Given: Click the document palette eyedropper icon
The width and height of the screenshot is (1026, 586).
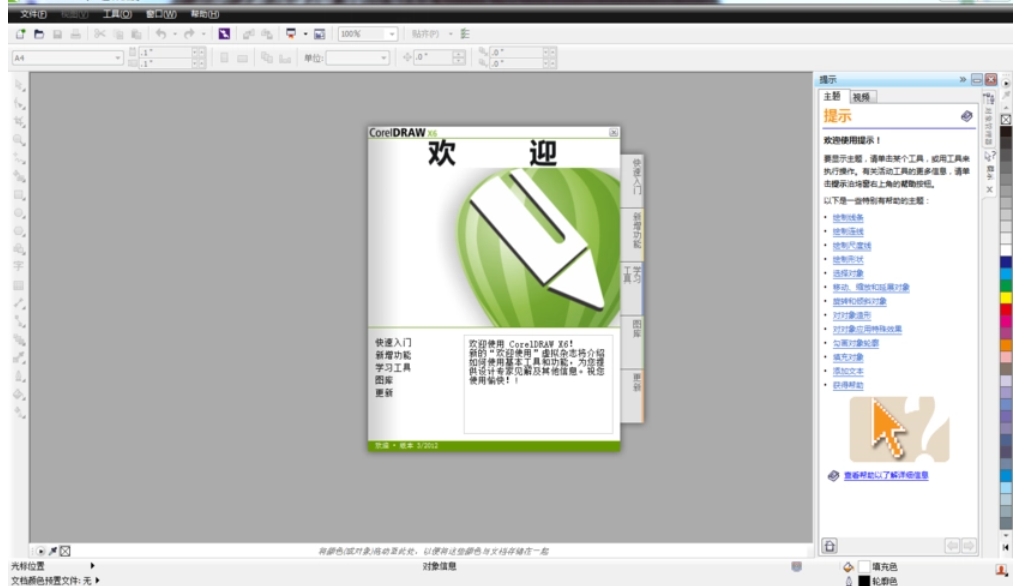Looking at the screenshot, I should (53, 551).
